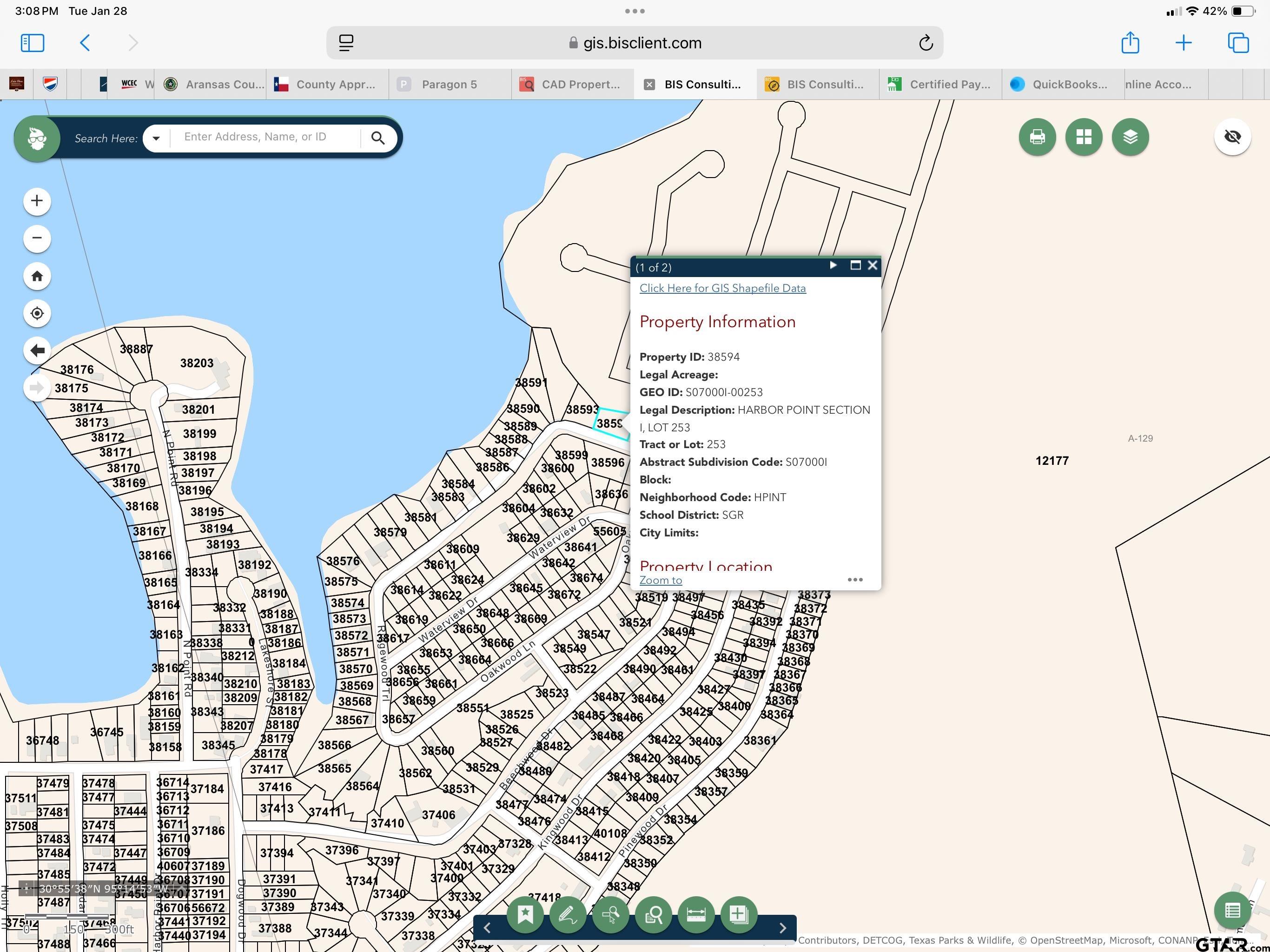Open the layer list stack button
This screenshot has height=952, width=1270.
[1130, 137]
